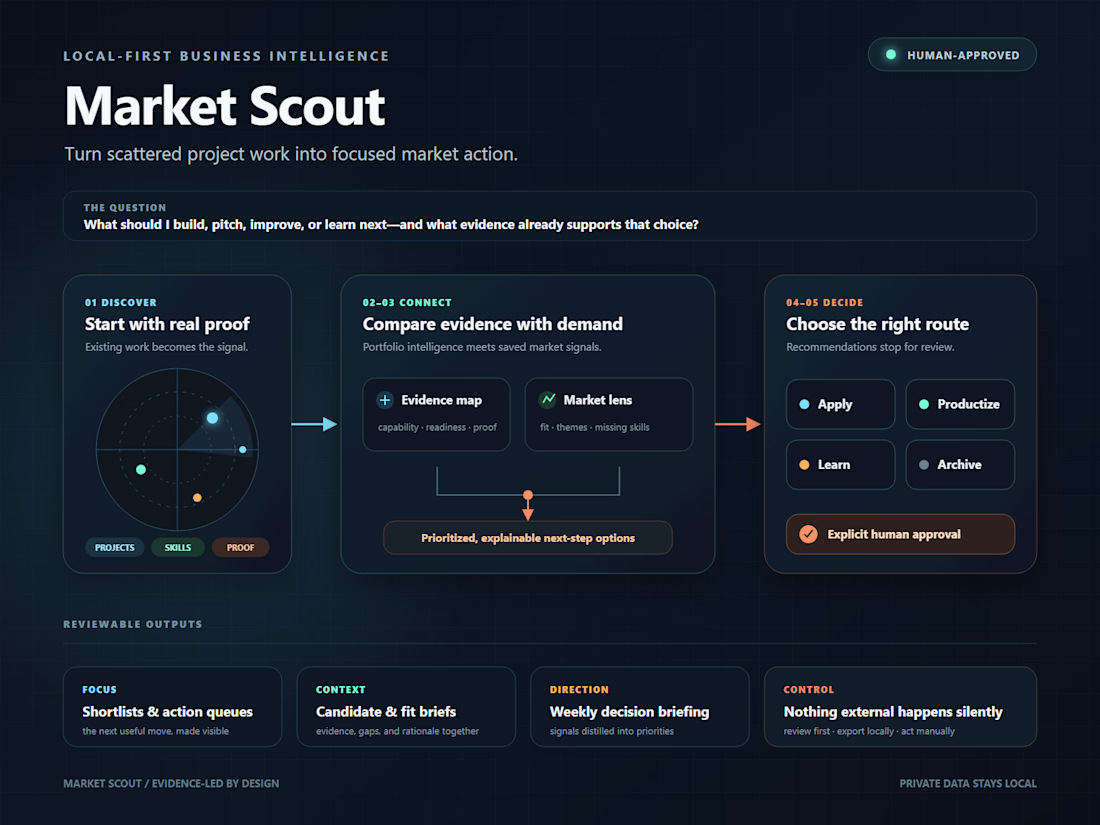Select the Learn route option
Image resolution: width=1100 pixels, height=825 pixels.
[x=840, y=464]
